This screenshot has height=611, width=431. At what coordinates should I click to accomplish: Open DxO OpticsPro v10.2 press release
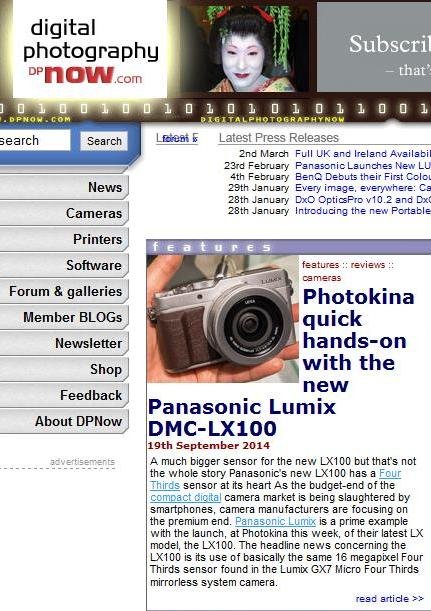(x=363, y=200)
